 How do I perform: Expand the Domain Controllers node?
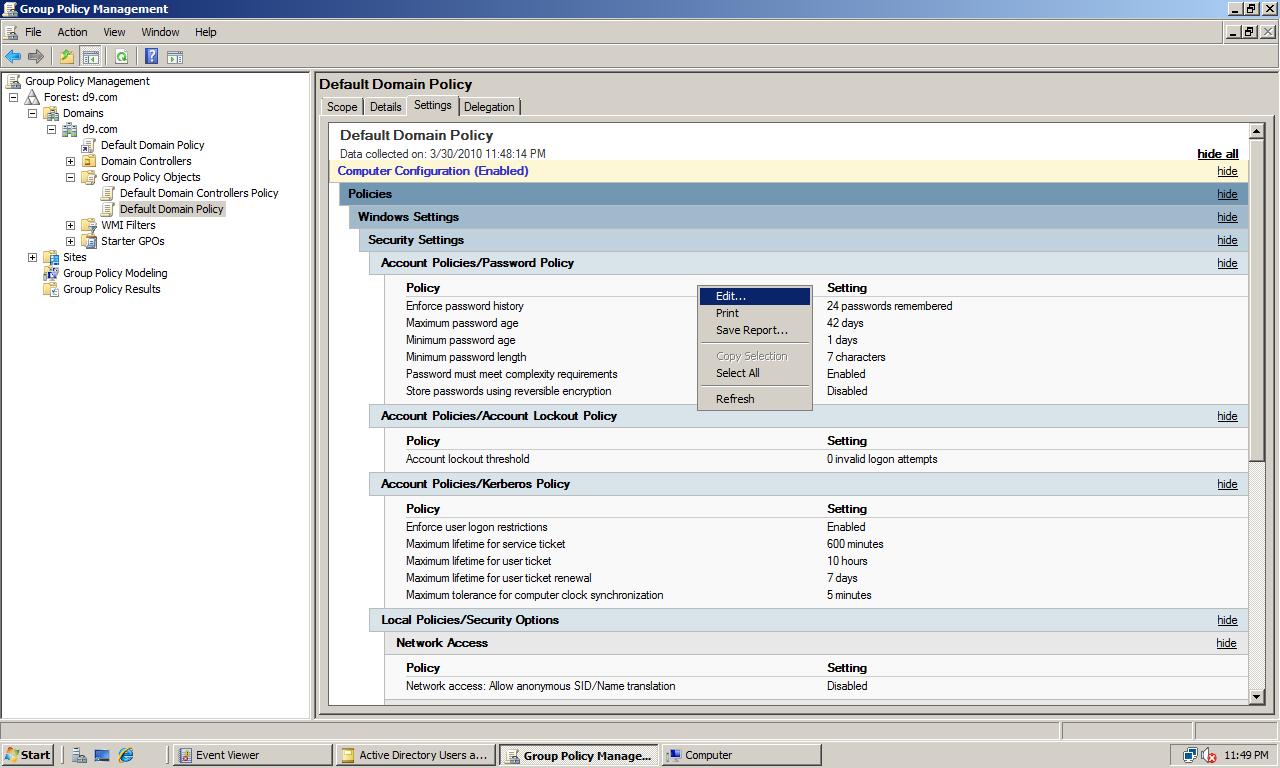(x=70, y=161)
